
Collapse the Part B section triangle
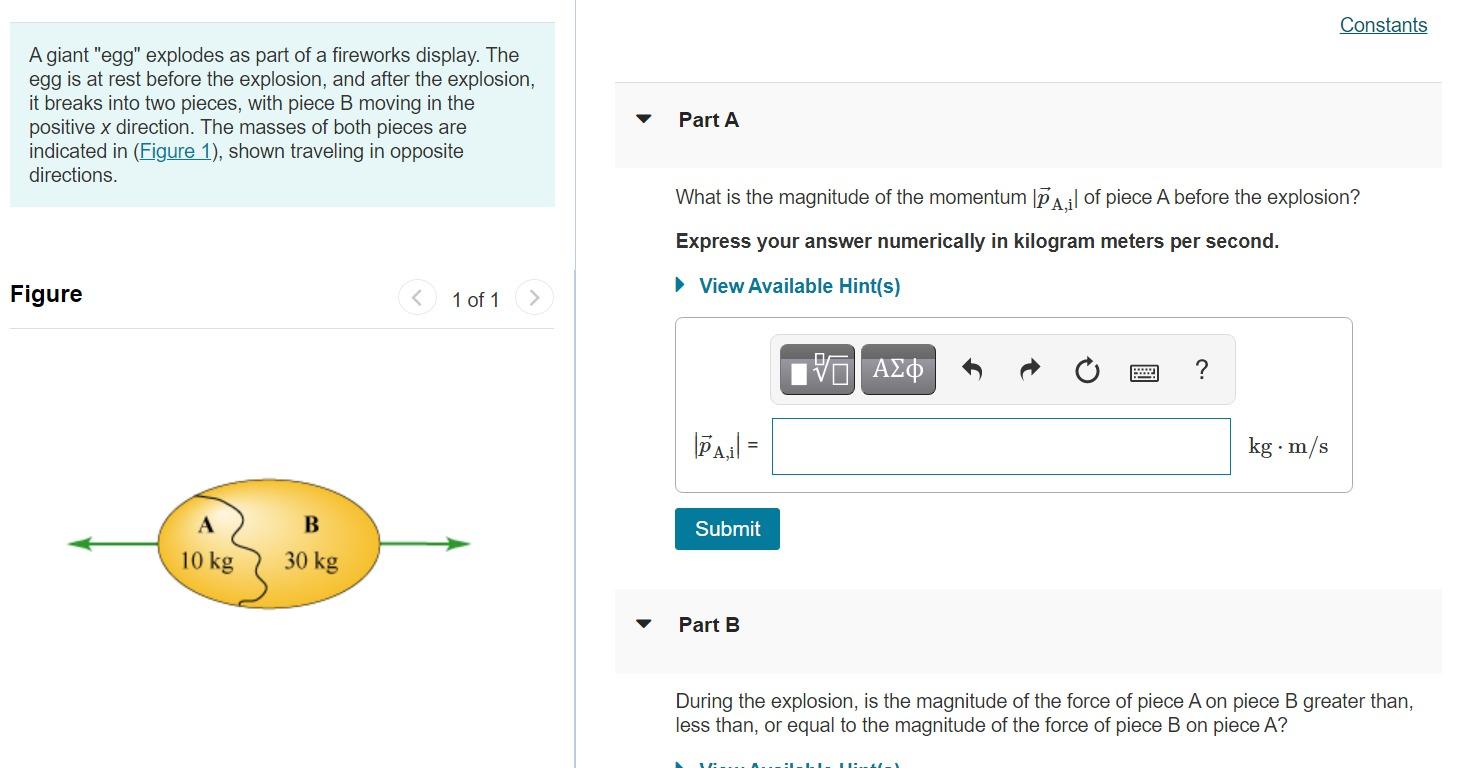point(643,624)
